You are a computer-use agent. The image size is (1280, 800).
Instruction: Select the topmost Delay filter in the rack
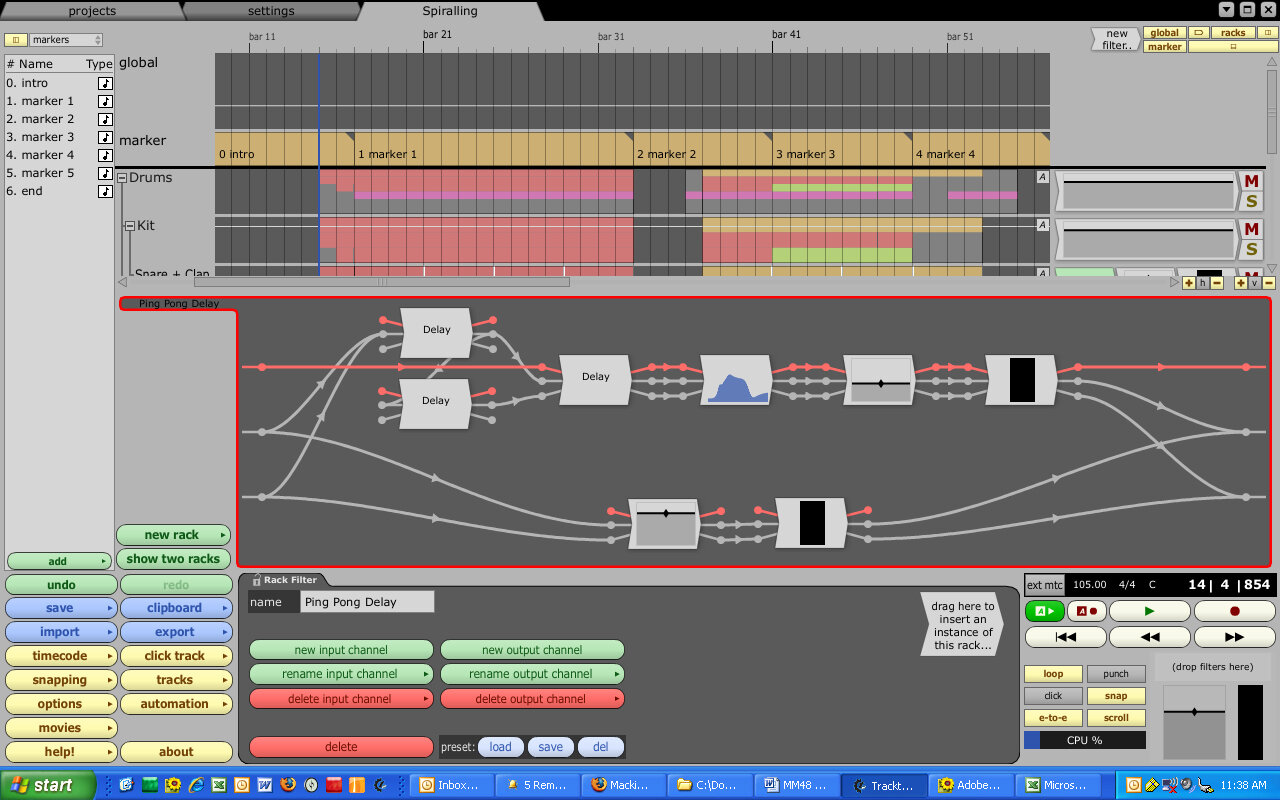(x=436, y=332)
